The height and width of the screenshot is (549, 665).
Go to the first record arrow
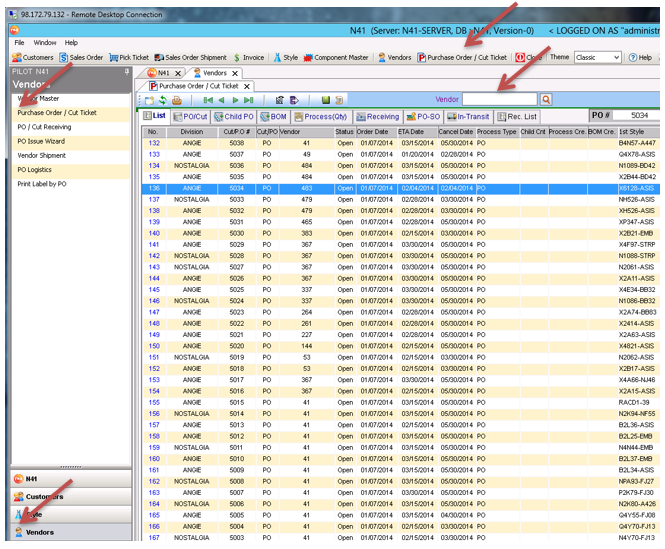[207, 101]
